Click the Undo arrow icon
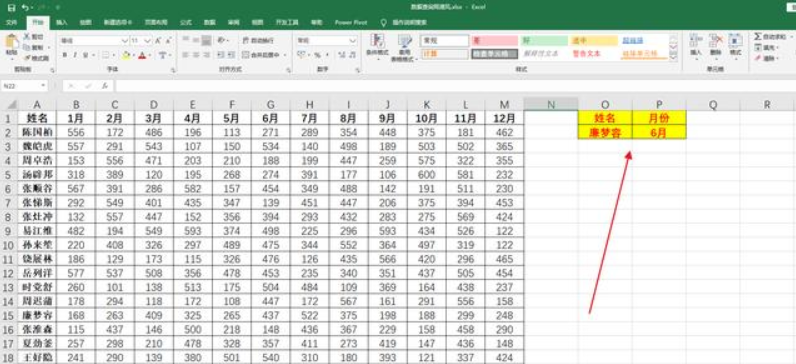Screen dimensions: 796x364 tap(25, 8)
